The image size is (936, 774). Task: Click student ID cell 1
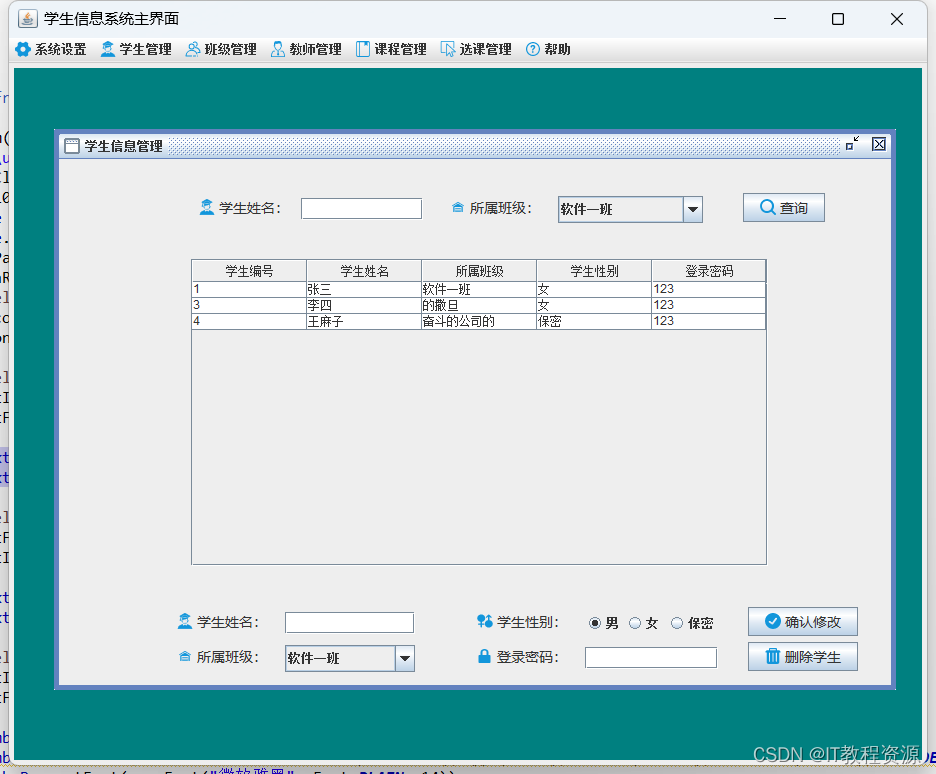tap(249, 289)
